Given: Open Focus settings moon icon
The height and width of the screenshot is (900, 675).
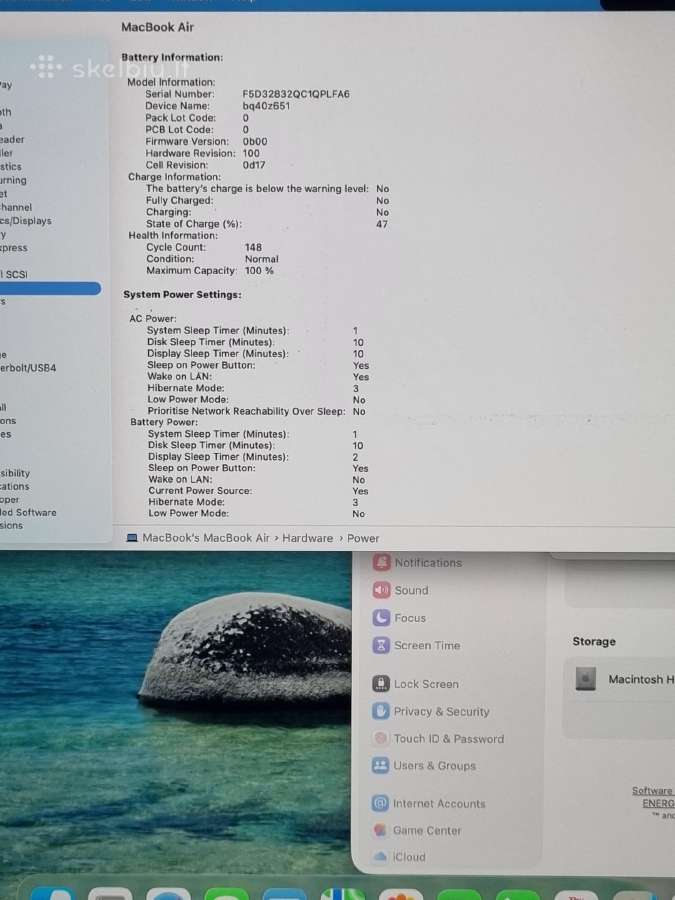Looking at the screenshot, I should [381, 618].
